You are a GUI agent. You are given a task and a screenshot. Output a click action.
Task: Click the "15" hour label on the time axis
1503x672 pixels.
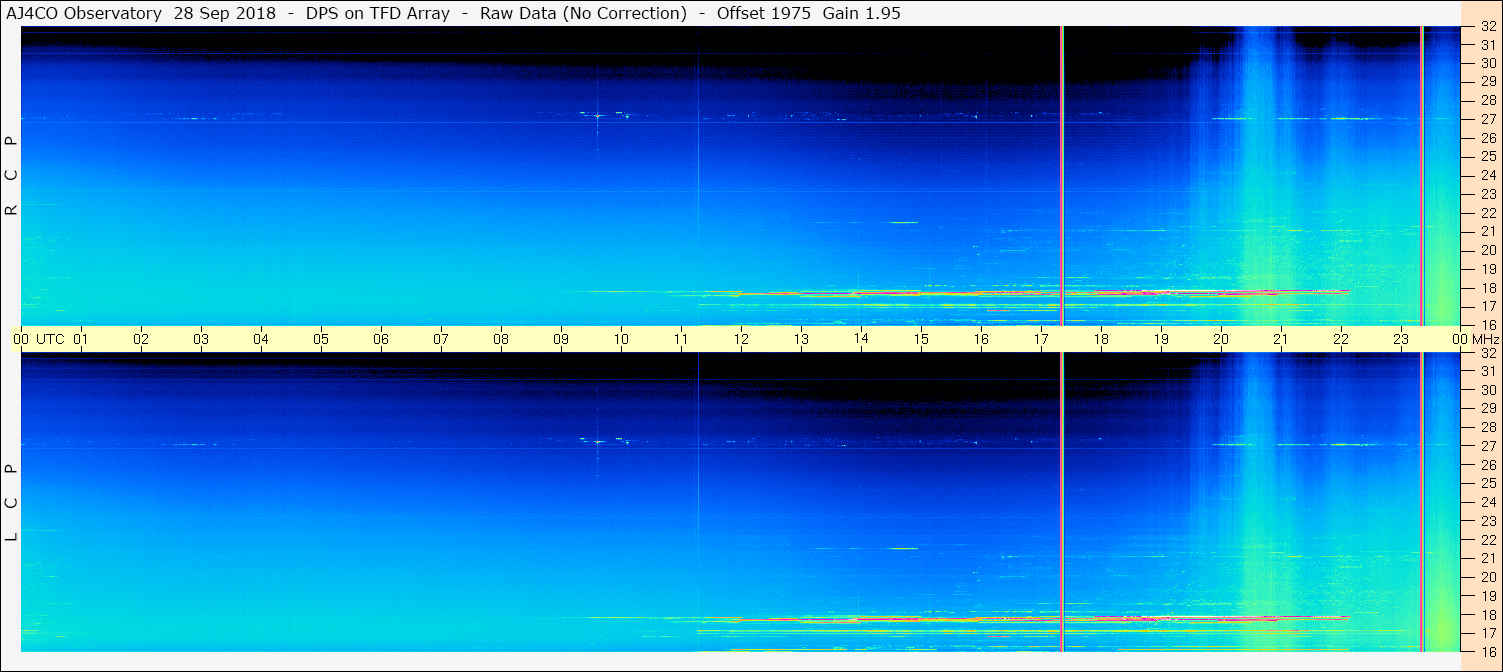tap(921, 339)
